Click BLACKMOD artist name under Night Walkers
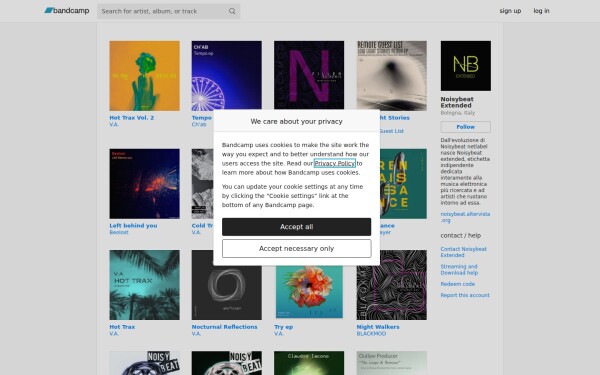 371,334
